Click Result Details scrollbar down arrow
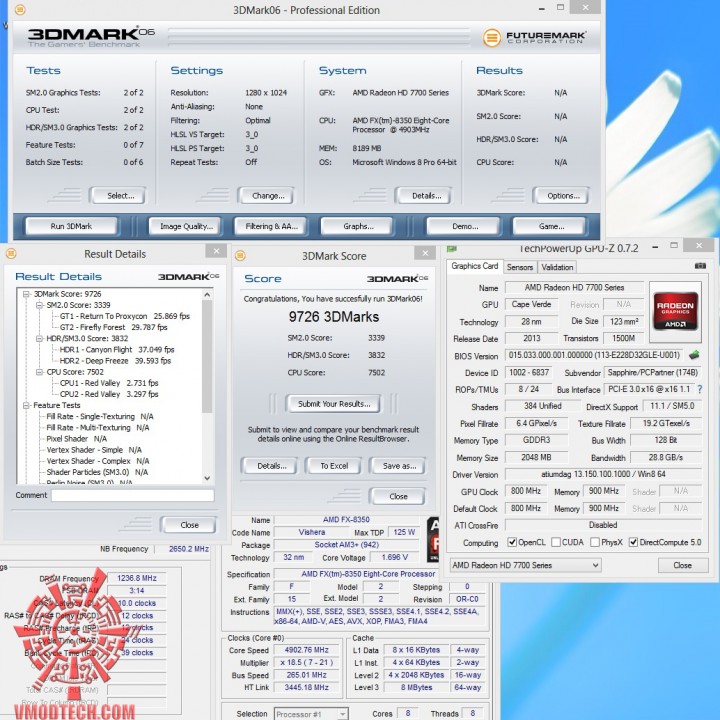Image resolution: width=720 pixels, height=720 pixels. (207, 478)
